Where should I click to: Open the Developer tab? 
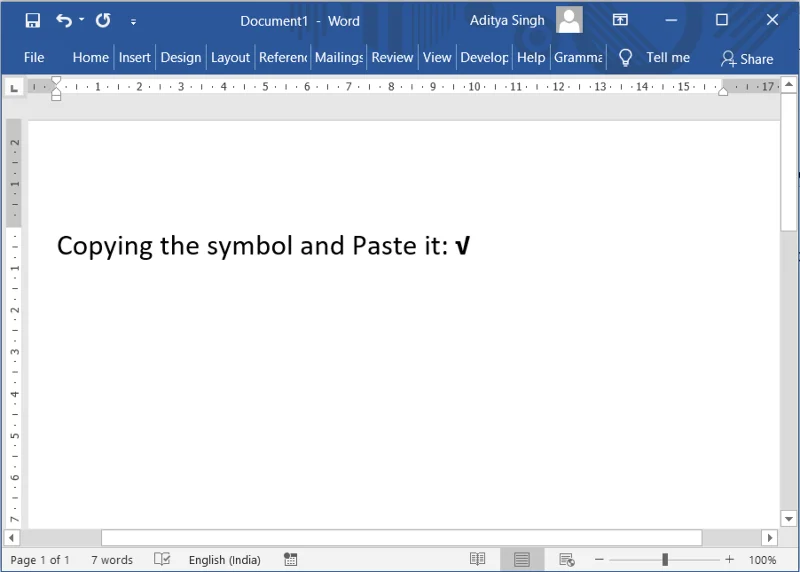(484, 57)
